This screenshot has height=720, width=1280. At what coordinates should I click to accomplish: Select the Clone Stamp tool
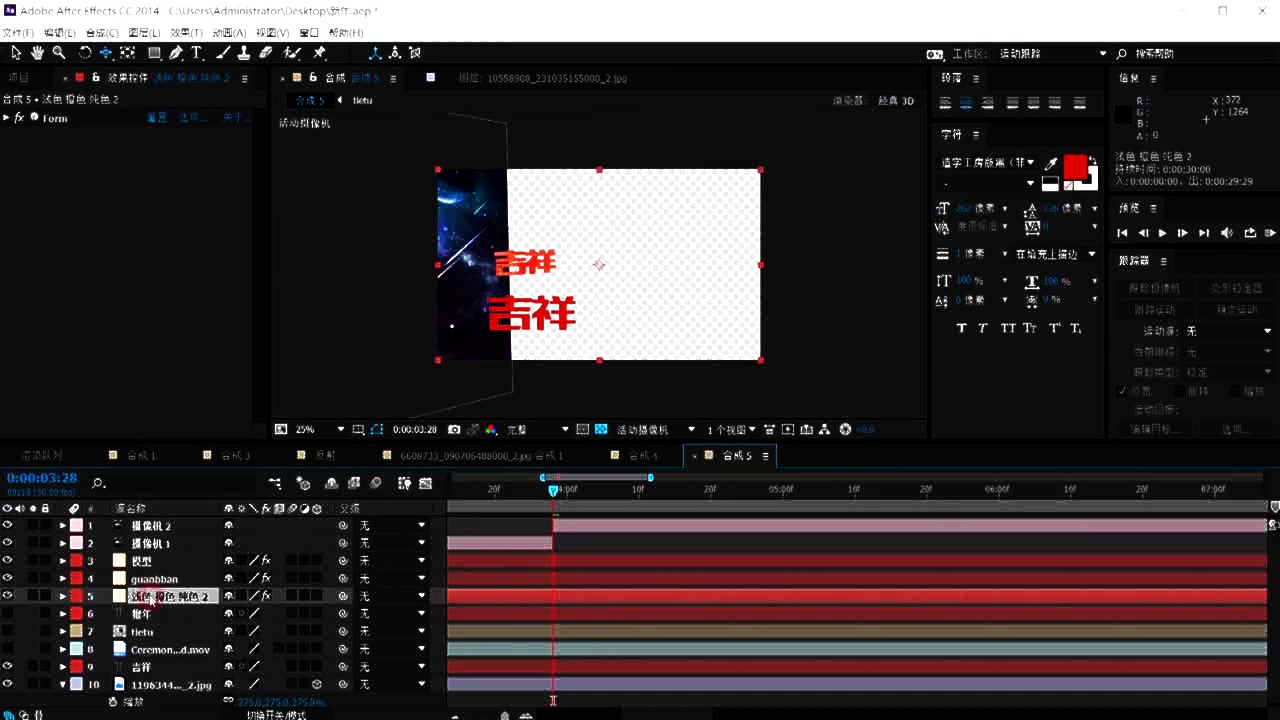point(244,53)
